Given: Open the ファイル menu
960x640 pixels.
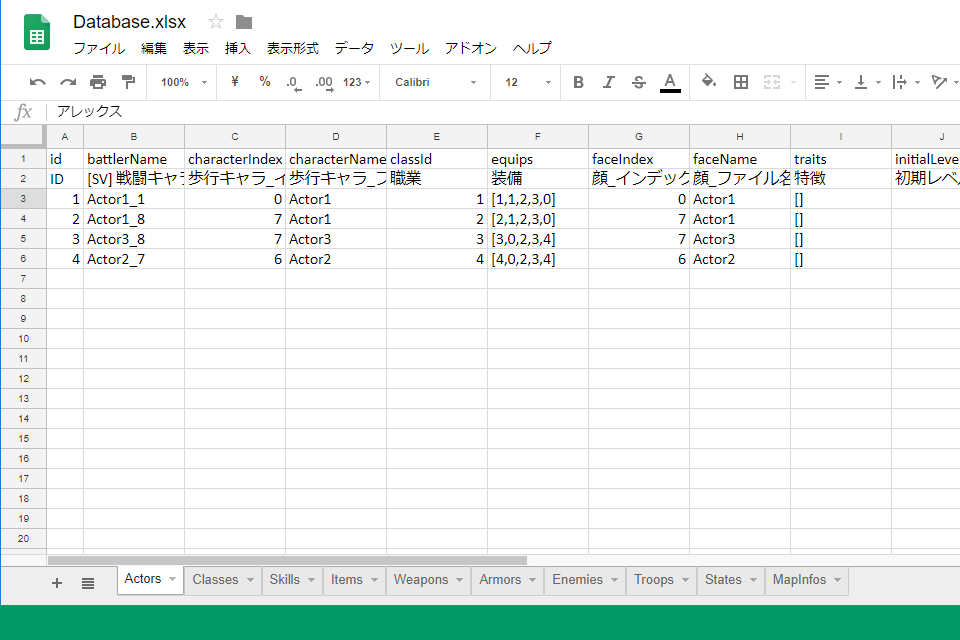Looking at the screenshot, I should point(99,48).
